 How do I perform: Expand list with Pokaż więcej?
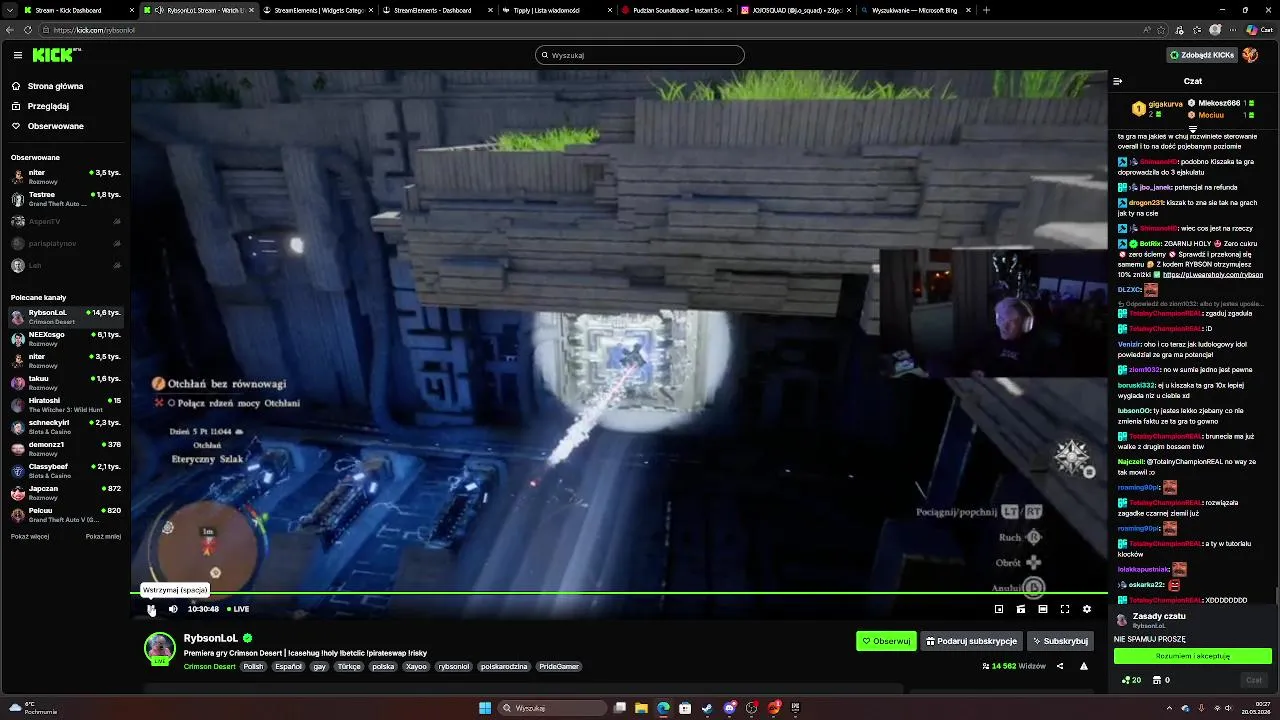[30, 536]
